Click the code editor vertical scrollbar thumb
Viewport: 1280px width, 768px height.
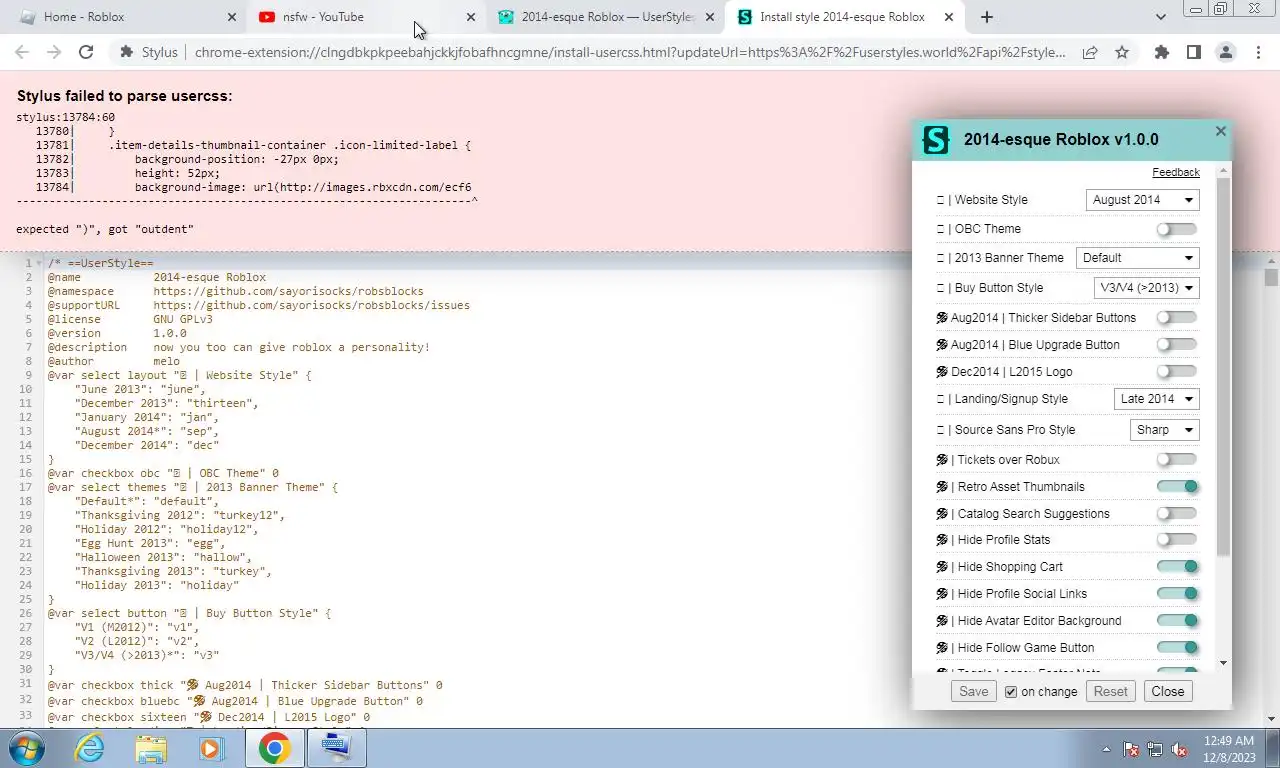point(1271,277)
